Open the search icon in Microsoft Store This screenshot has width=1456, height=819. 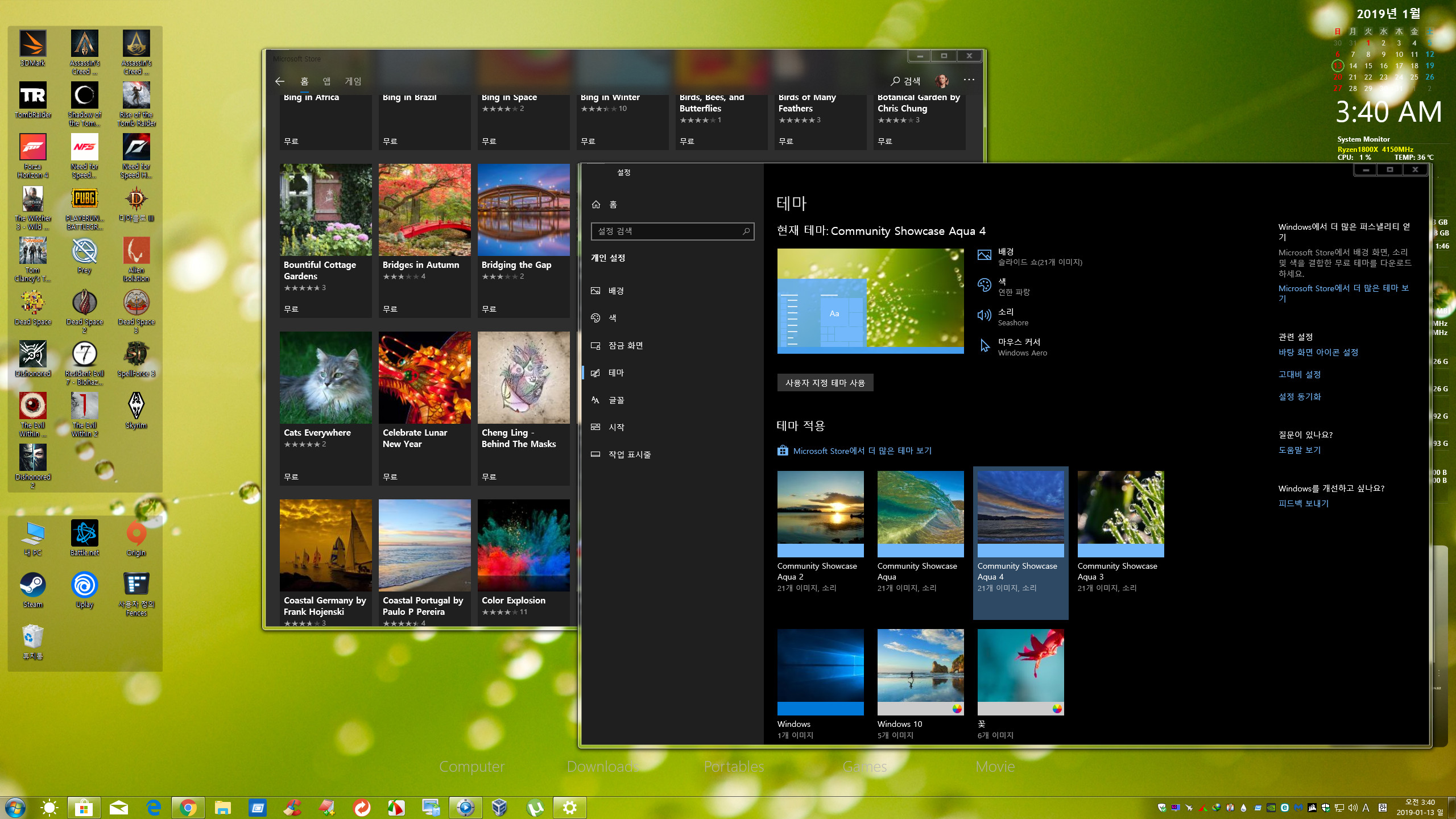click(905, 81)
